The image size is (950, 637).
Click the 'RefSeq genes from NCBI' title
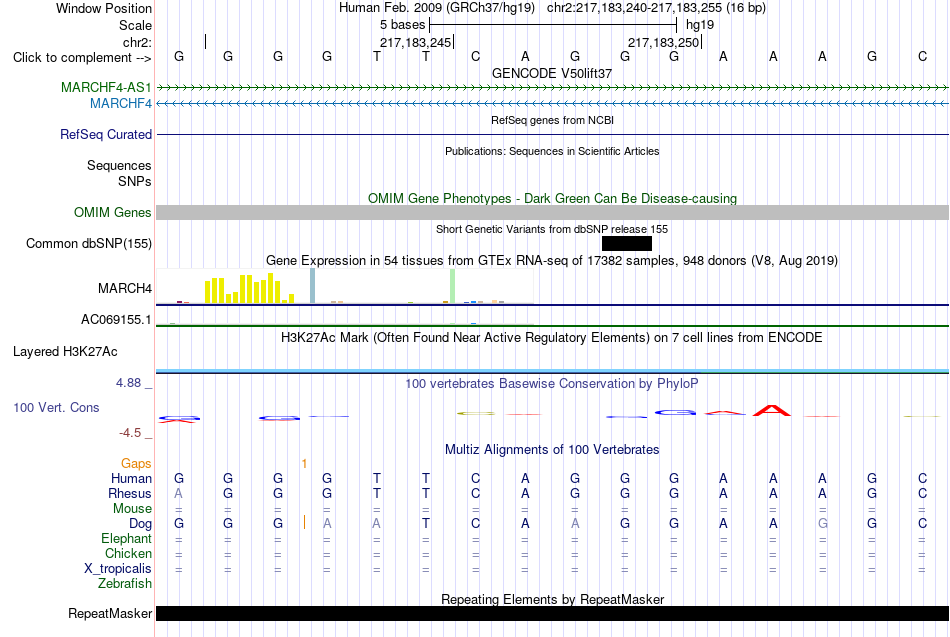click(552, 120)
